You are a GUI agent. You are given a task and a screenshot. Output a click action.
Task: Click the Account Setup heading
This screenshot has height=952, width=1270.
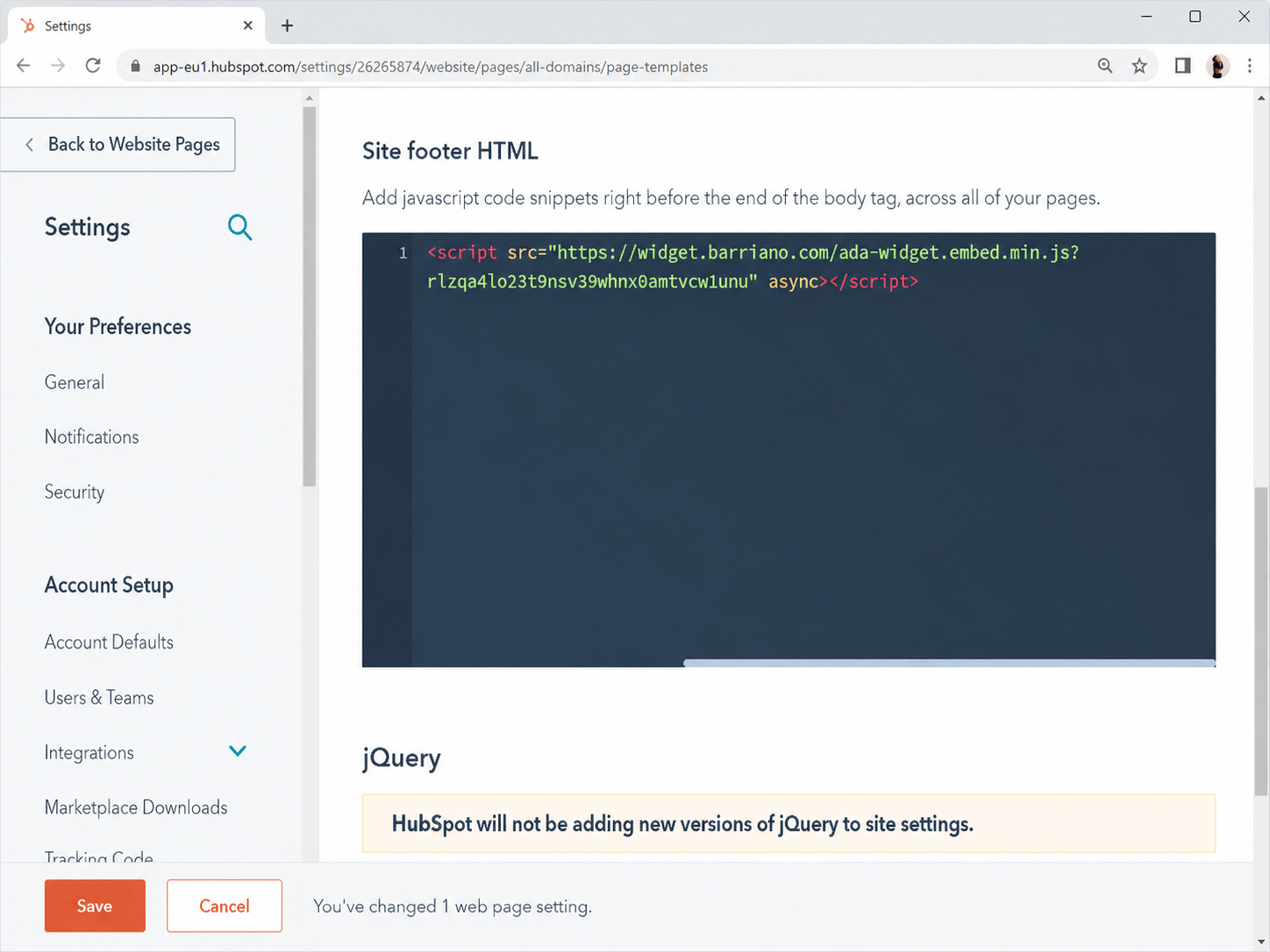(x=109, y=585)
